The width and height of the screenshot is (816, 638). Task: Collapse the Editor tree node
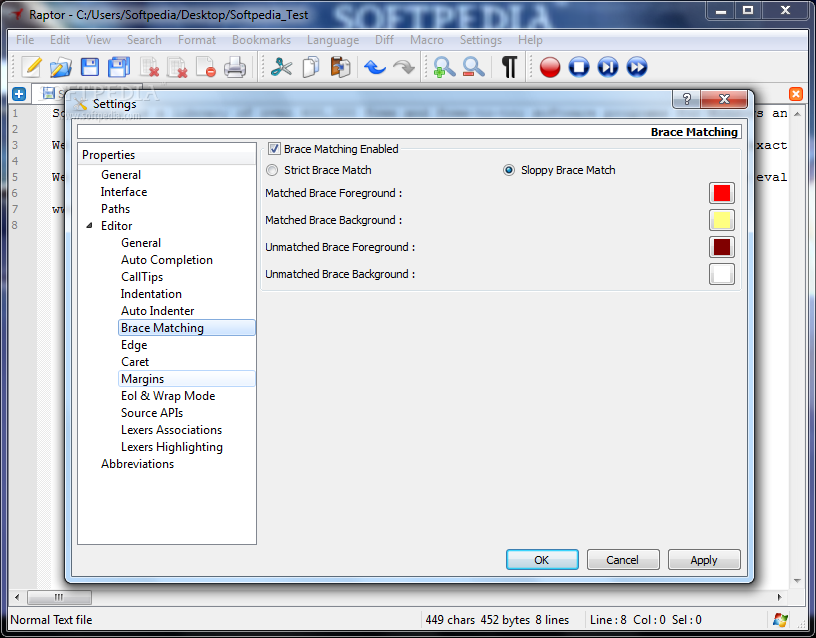point(90,226)
